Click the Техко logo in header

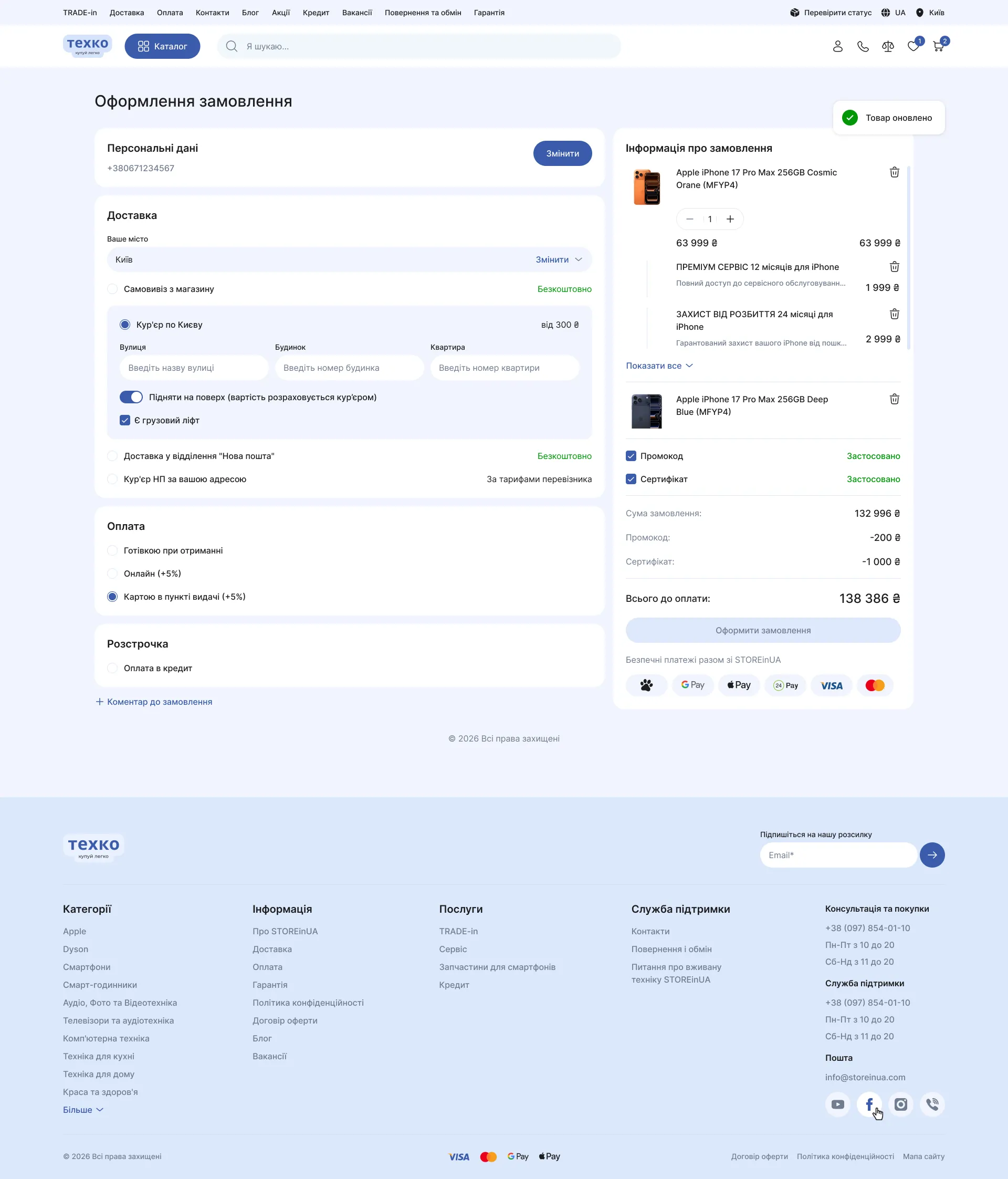pyautogui.click(x=87, y=46)
